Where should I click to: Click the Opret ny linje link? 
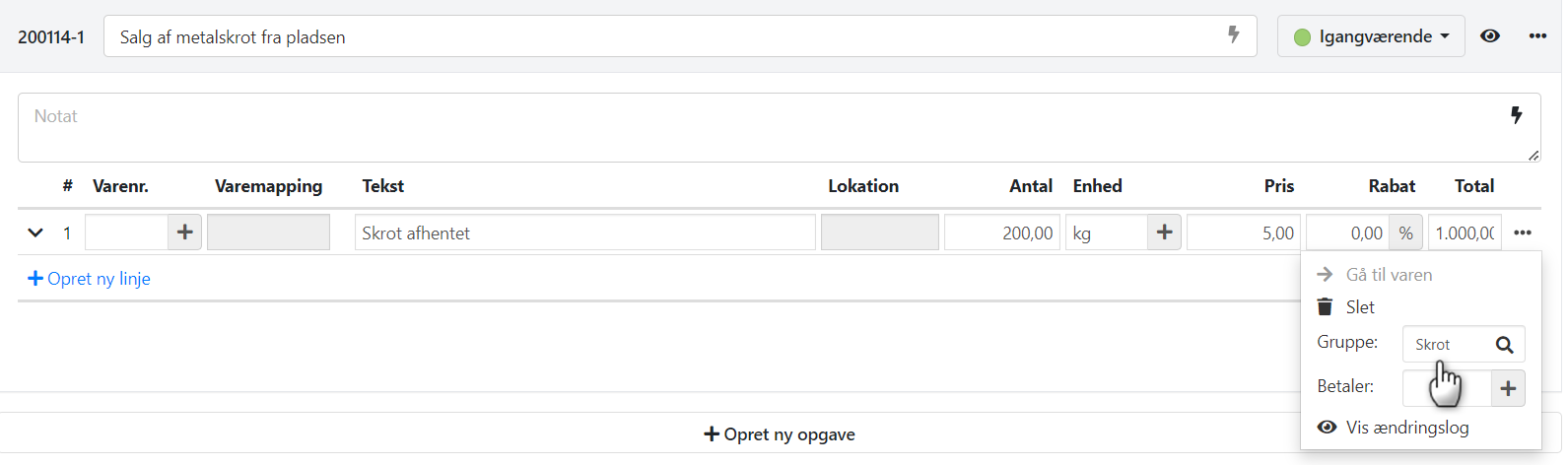pos(90,279)
